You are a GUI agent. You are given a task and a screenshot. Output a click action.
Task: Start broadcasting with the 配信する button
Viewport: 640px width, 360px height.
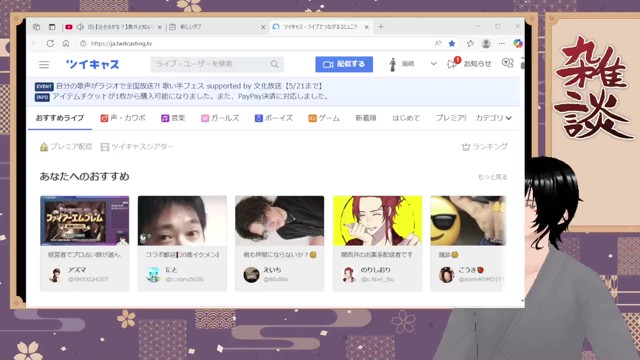344,64
